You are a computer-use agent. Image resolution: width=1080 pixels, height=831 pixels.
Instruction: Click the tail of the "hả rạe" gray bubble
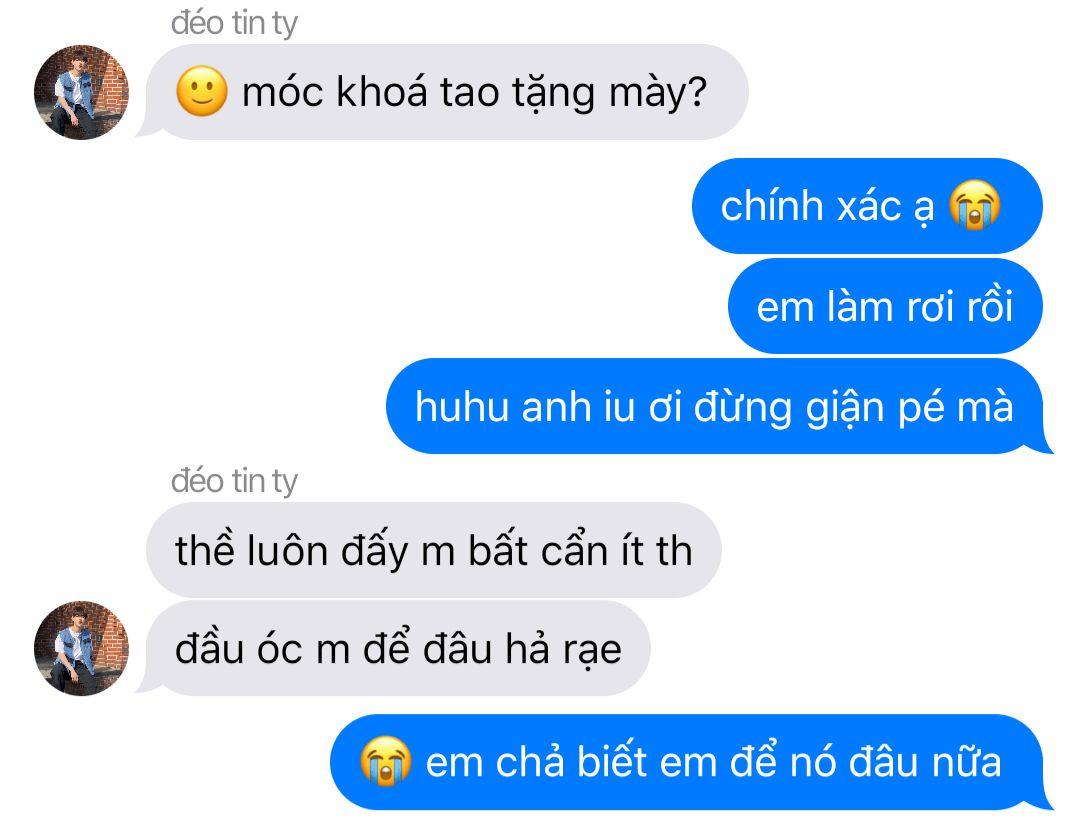coord(147,684)
